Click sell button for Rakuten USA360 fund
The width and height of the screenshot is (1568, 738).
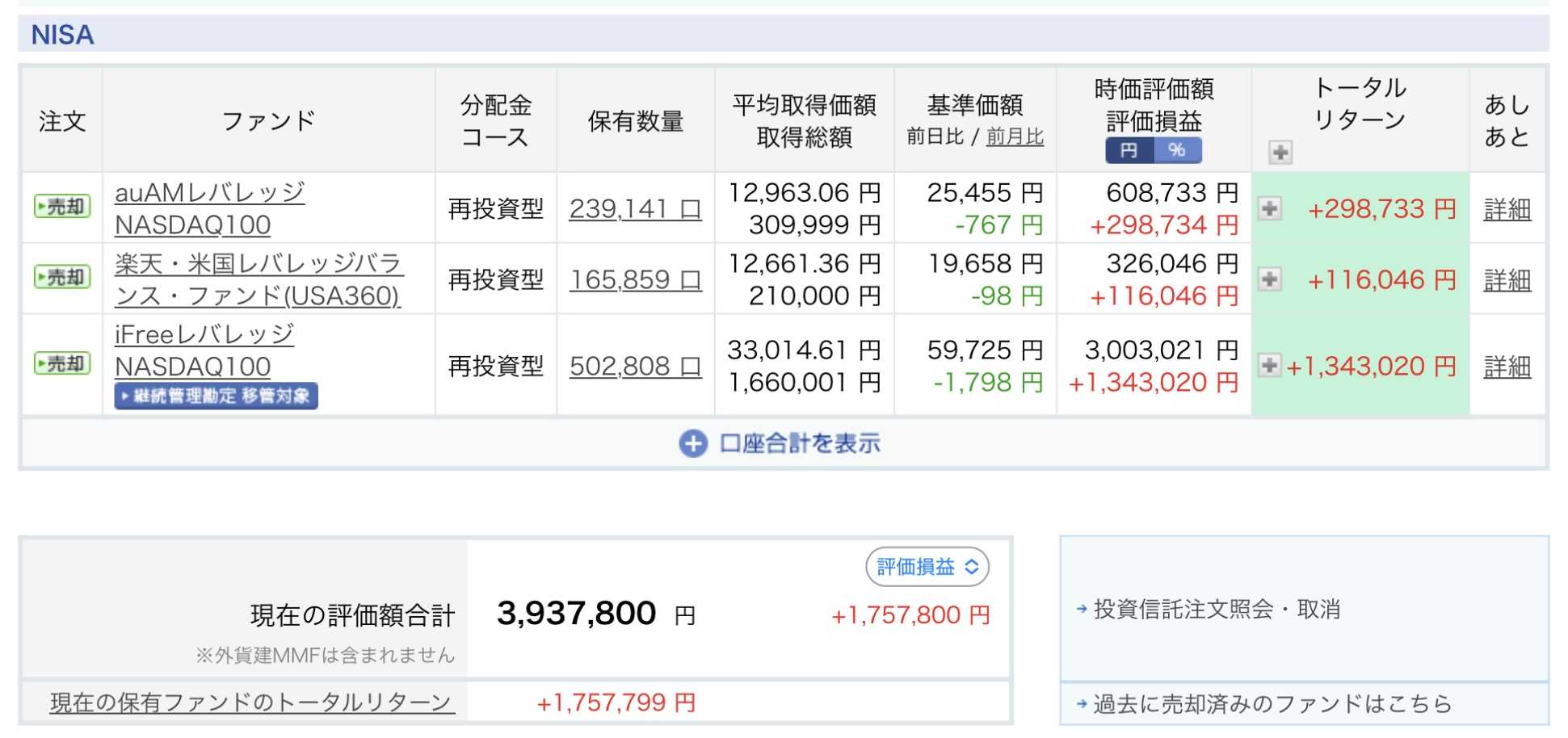point(62,278)
